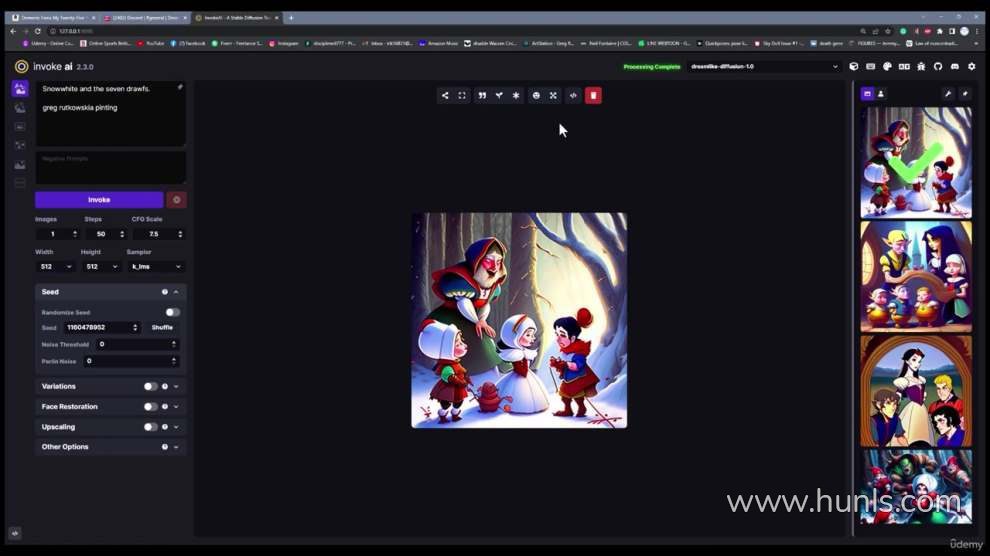Switch to the first browser tab
Viewport: 990px width, 556px height.
coord(53,18)
